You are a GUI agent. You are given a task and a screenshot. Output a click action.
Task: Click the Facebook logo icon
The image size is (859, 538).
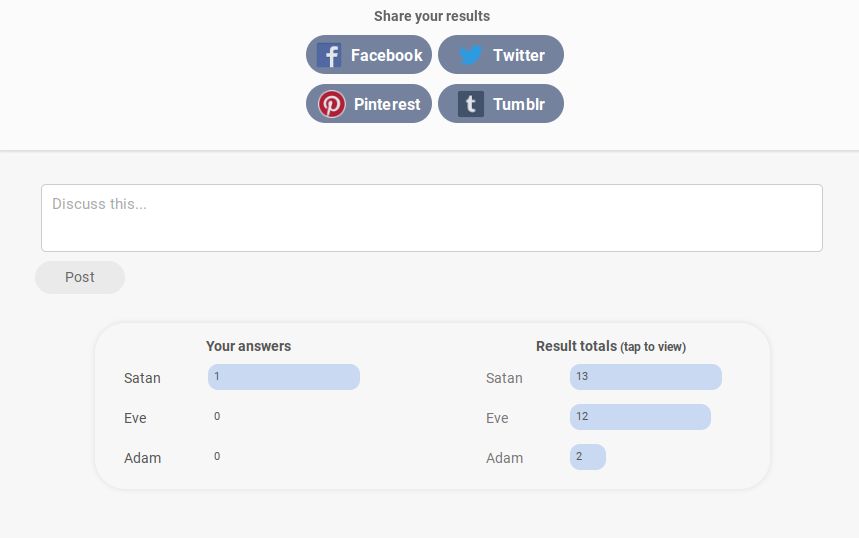pyautogui.click(x=329, y=55)
